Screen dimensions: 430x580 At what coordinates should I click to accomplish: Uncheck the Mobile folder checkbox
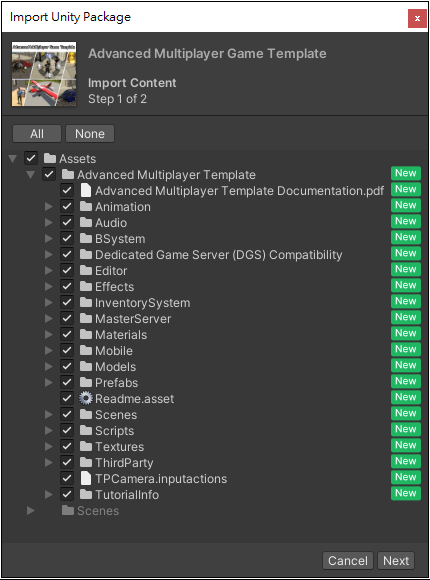(x=67, y=350)
